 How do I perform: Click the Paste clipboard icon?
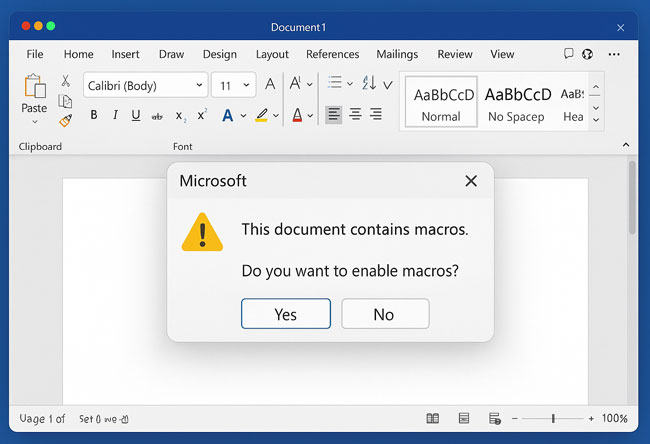(x=35, y=86)
